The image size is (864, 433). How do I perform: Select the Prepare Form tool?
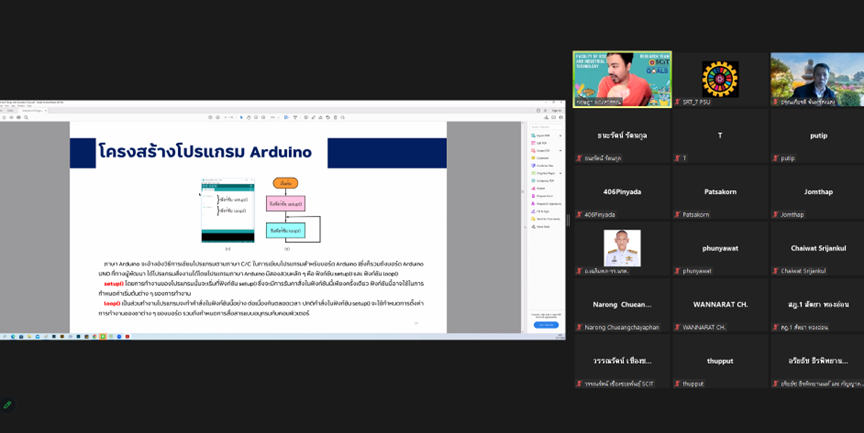click(542, 196)
